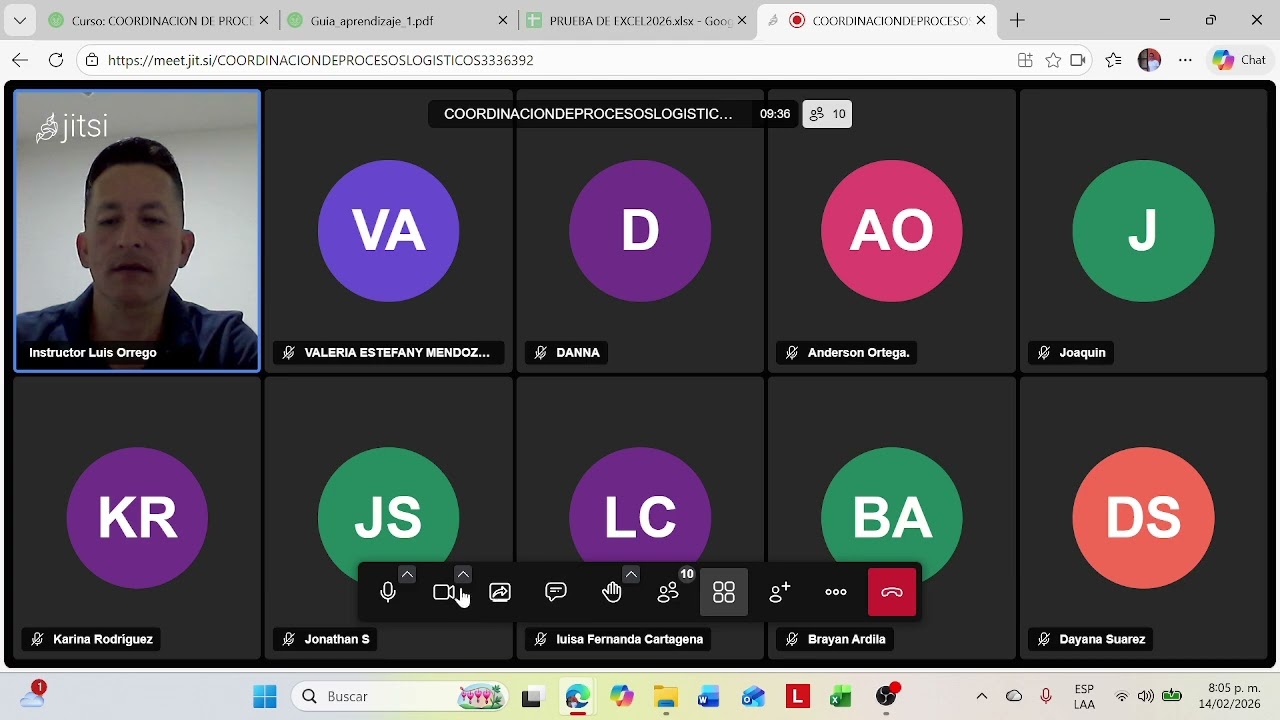Viewport: 1280px width, 720px height.
Task: Leave the meeting with red hang-up button
Action: pos(892,592)
